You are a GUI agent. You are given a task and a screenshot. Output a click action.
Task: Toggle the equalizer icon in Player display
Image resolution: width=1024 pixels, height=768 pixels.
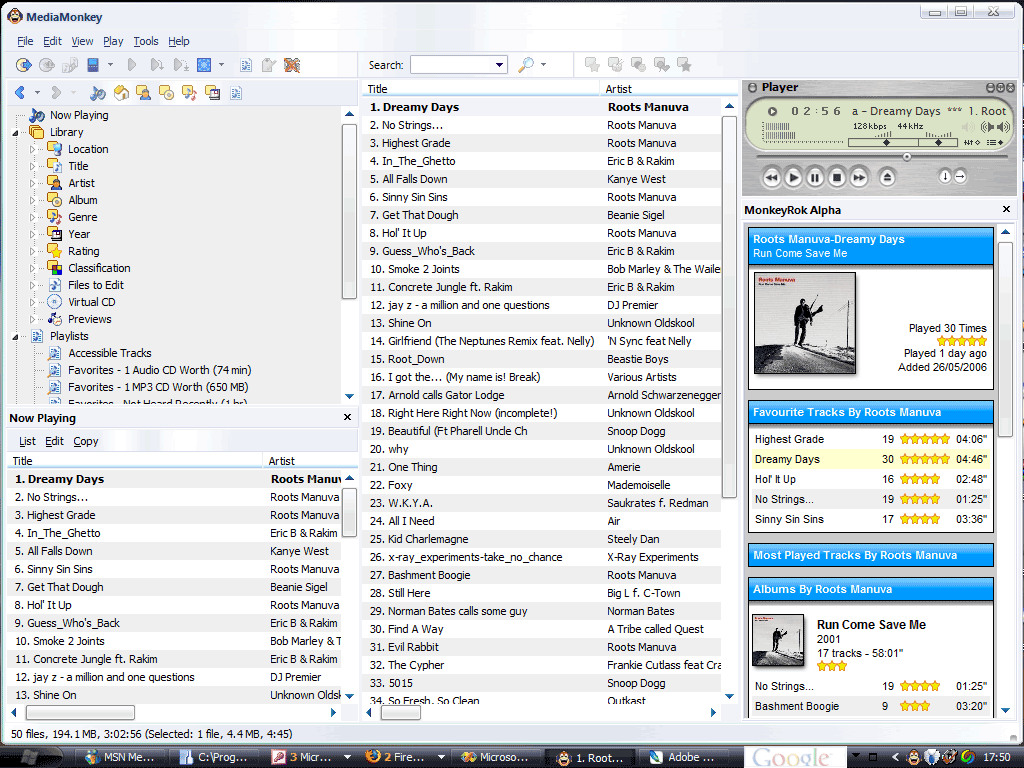click(972, 142)
